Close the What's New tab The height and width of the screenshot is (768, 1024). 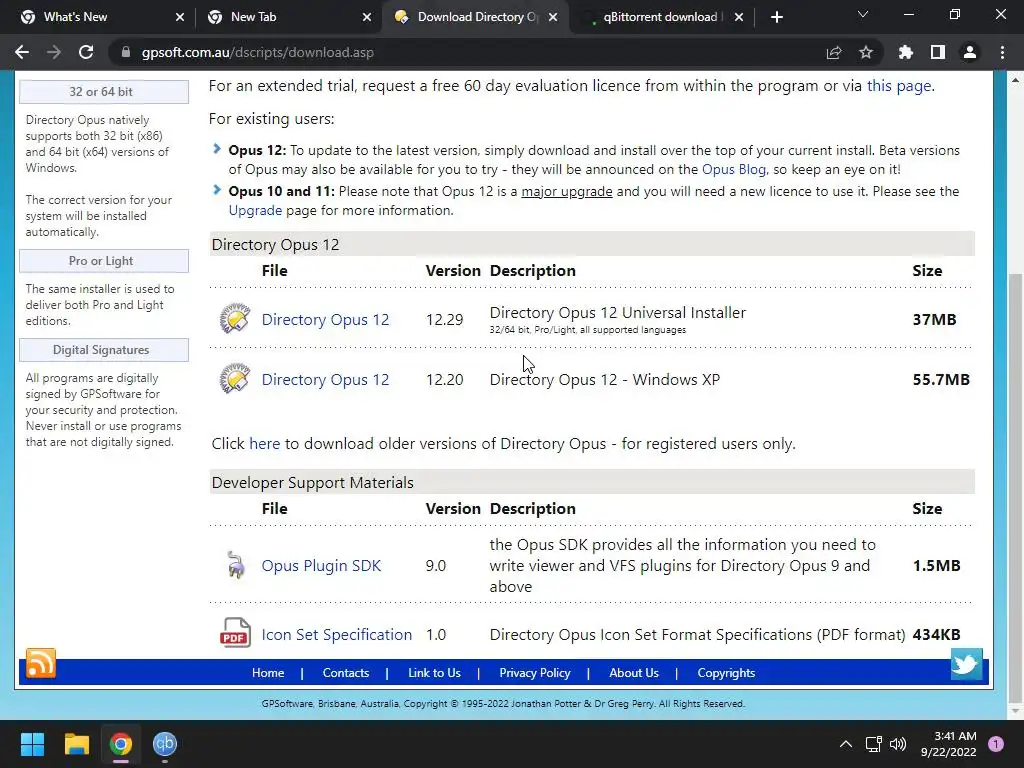[x=180, y=17]
